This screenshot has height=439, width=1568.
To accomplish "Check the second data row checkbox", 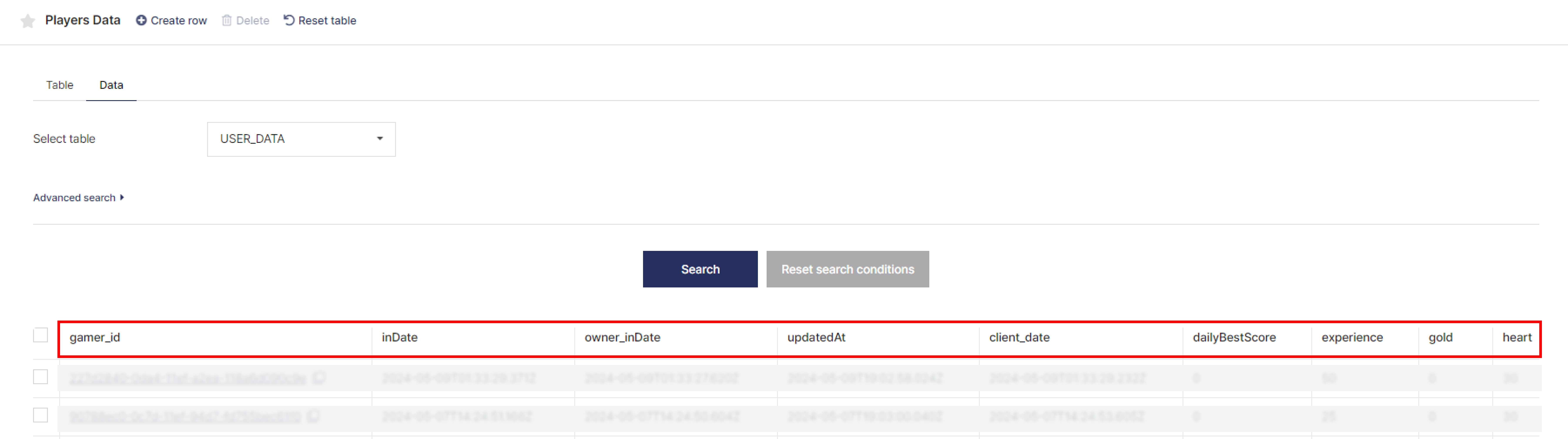I will coord(40,415).
